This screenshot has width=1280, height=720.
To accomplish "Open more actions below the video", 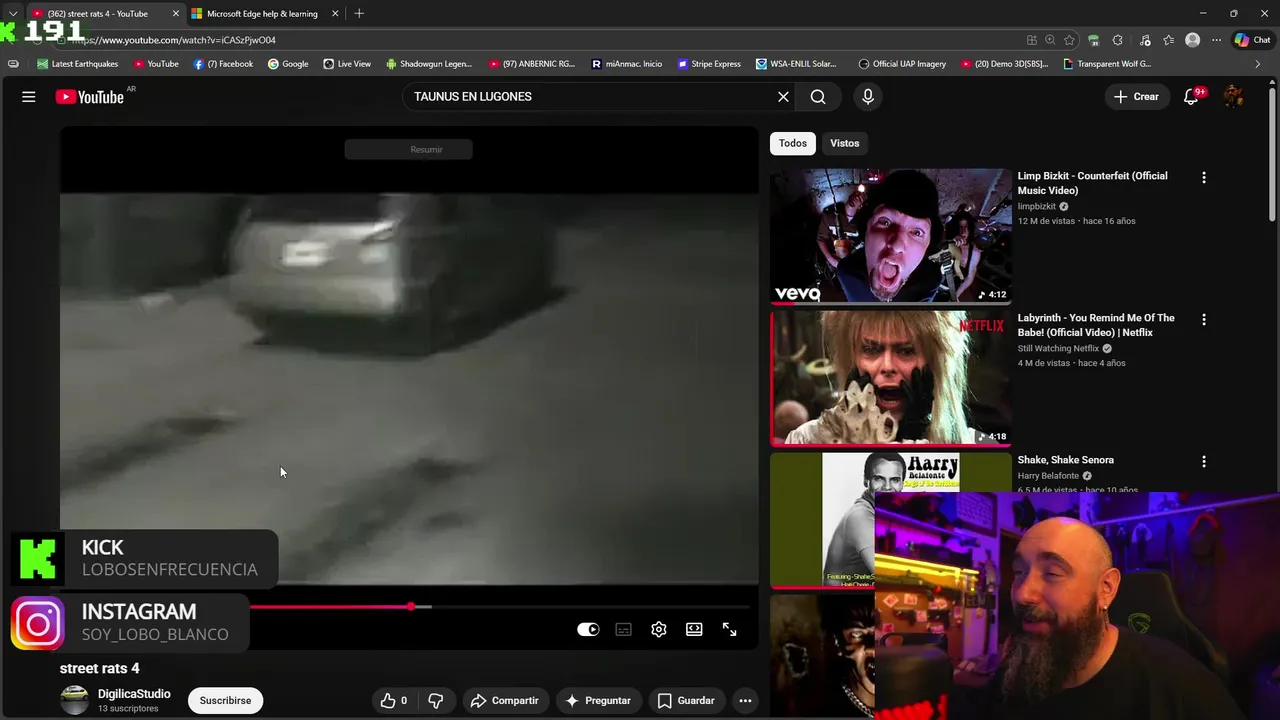I will point(745,701).
